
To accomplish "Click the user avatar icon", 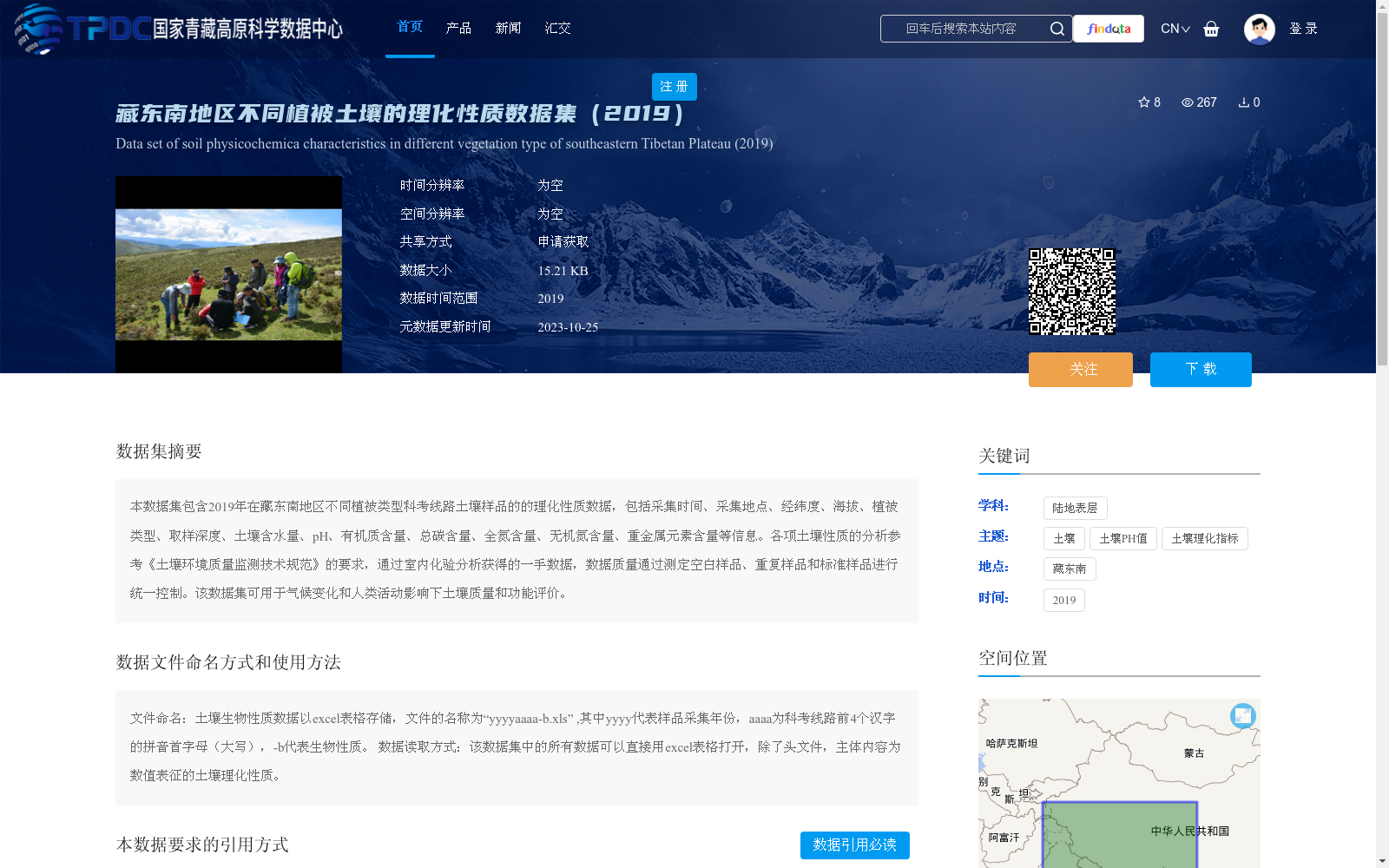I will [x=1259, y=29].
